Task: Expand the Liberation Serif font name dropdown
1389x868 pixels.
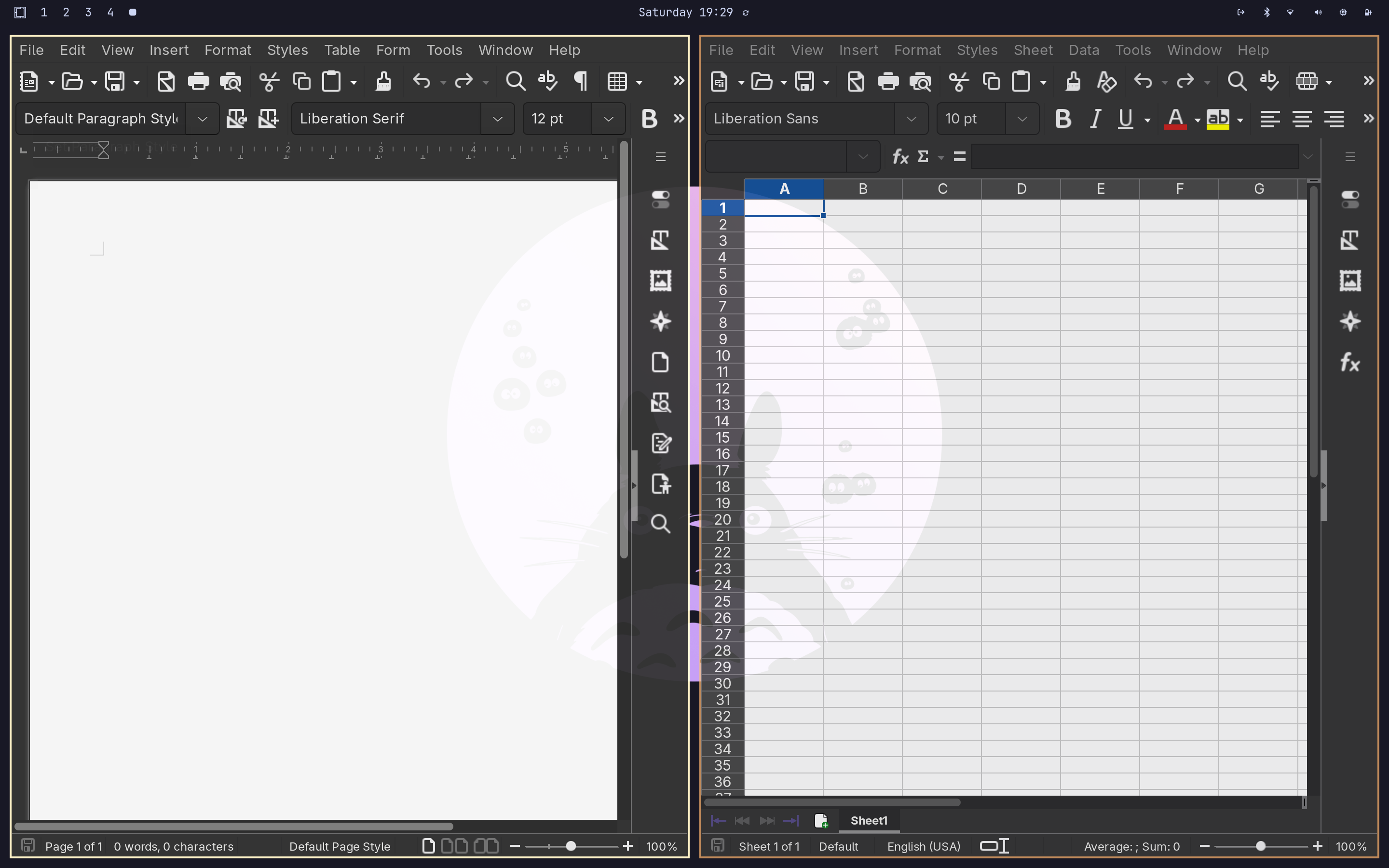Action: (x=497, y=119)
